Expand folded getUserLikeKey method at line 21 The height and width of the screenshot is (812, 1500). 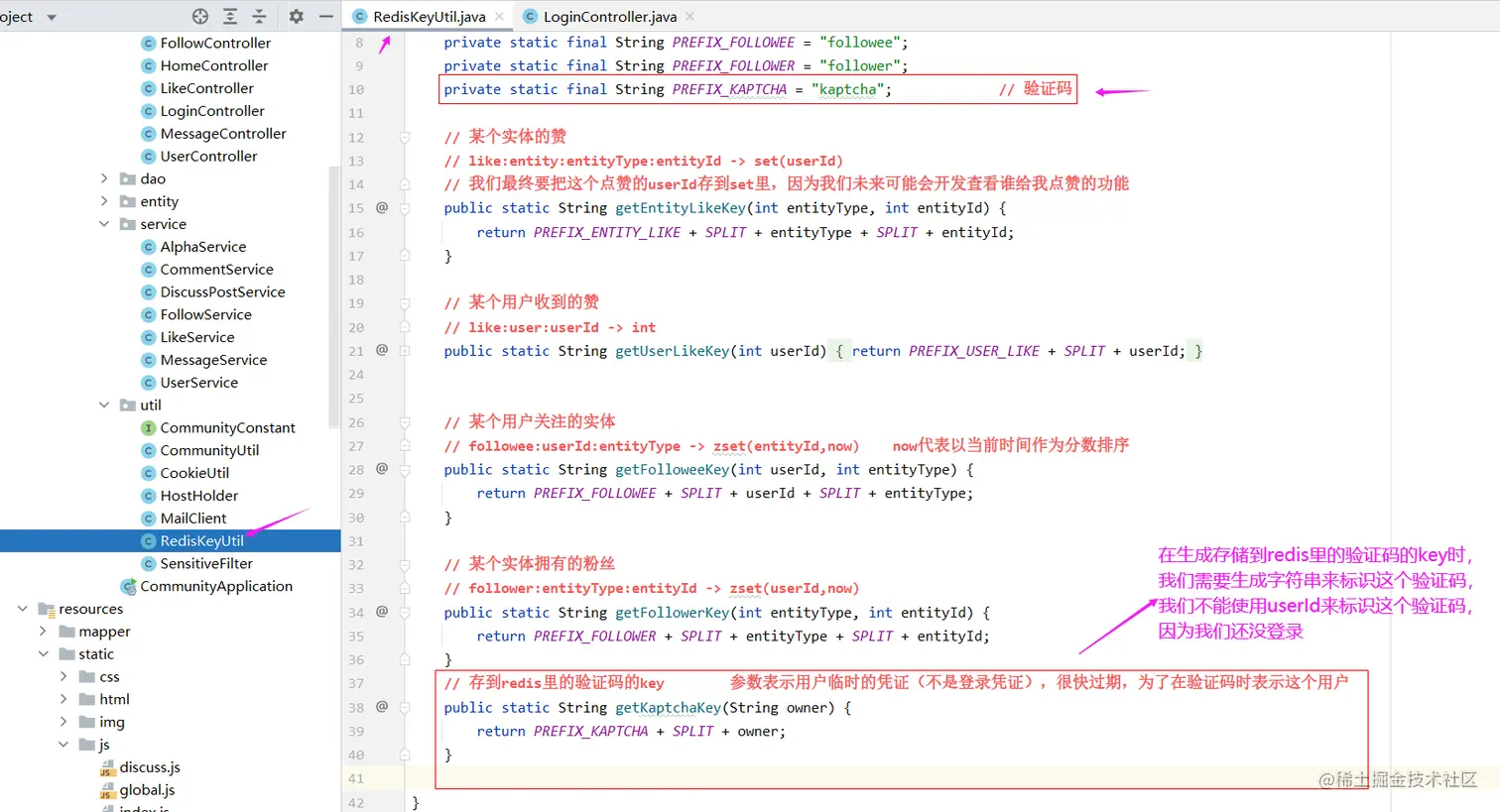pos(405,351)
